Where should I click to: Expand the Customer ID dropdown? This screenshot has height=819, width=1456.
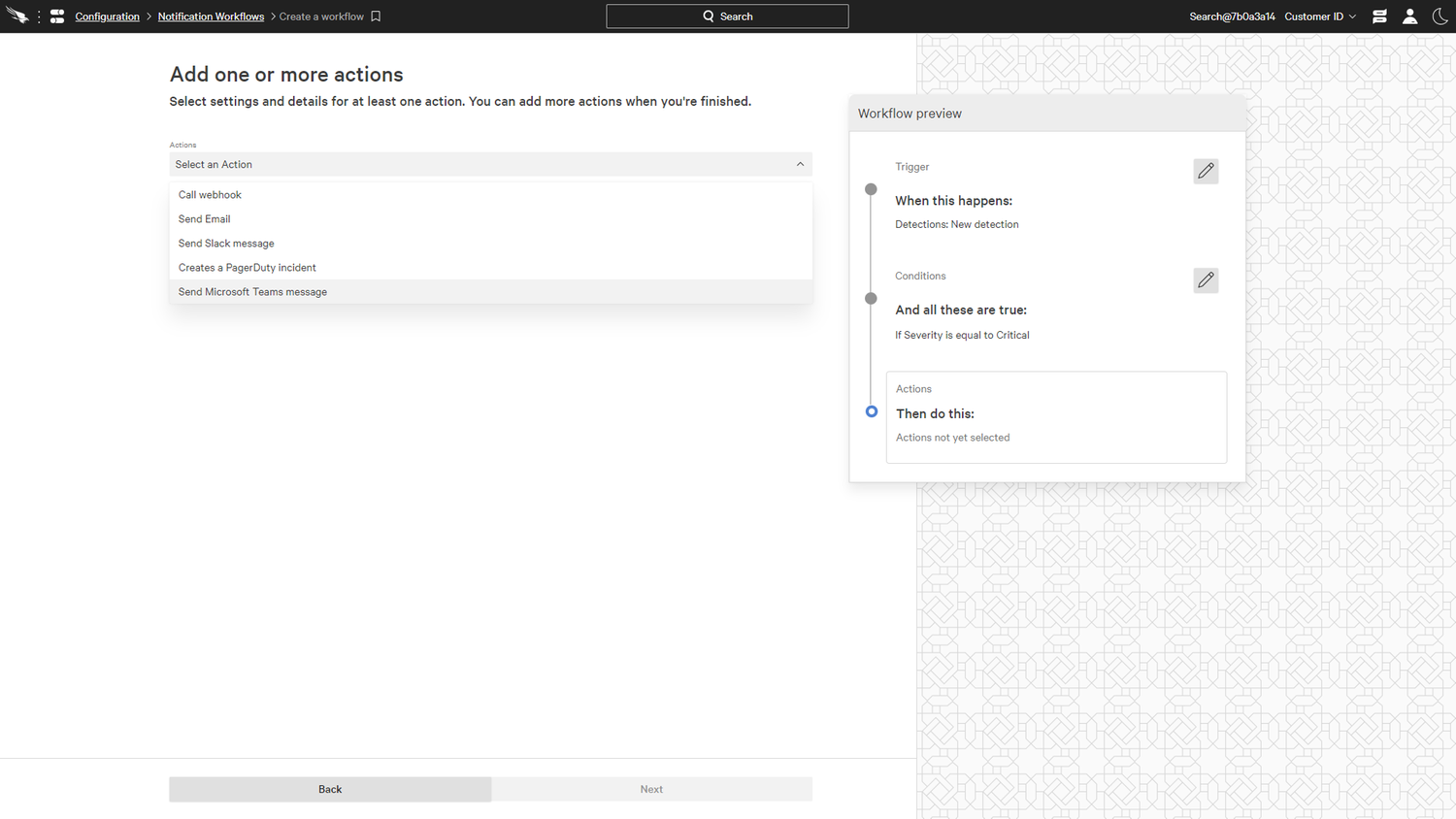point(1320,16)
